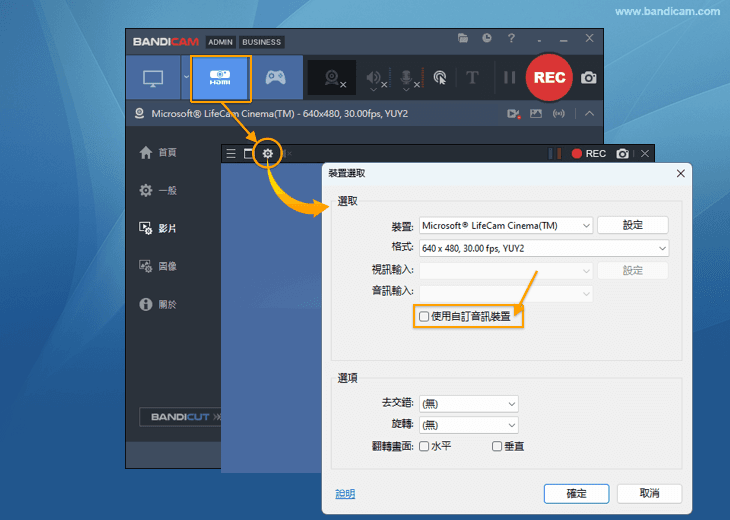Close the preview window with X

coord(645,154)
